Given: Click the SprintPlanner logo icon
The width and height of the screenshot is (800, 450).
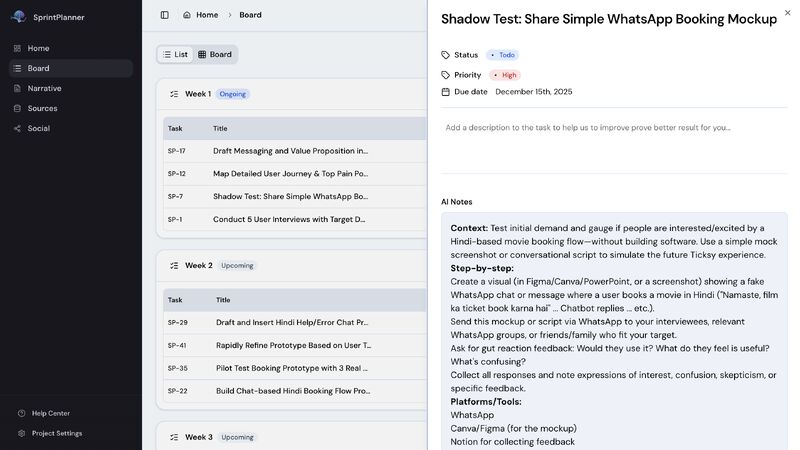Looking at the screenshot, I should tap(19, 16).
